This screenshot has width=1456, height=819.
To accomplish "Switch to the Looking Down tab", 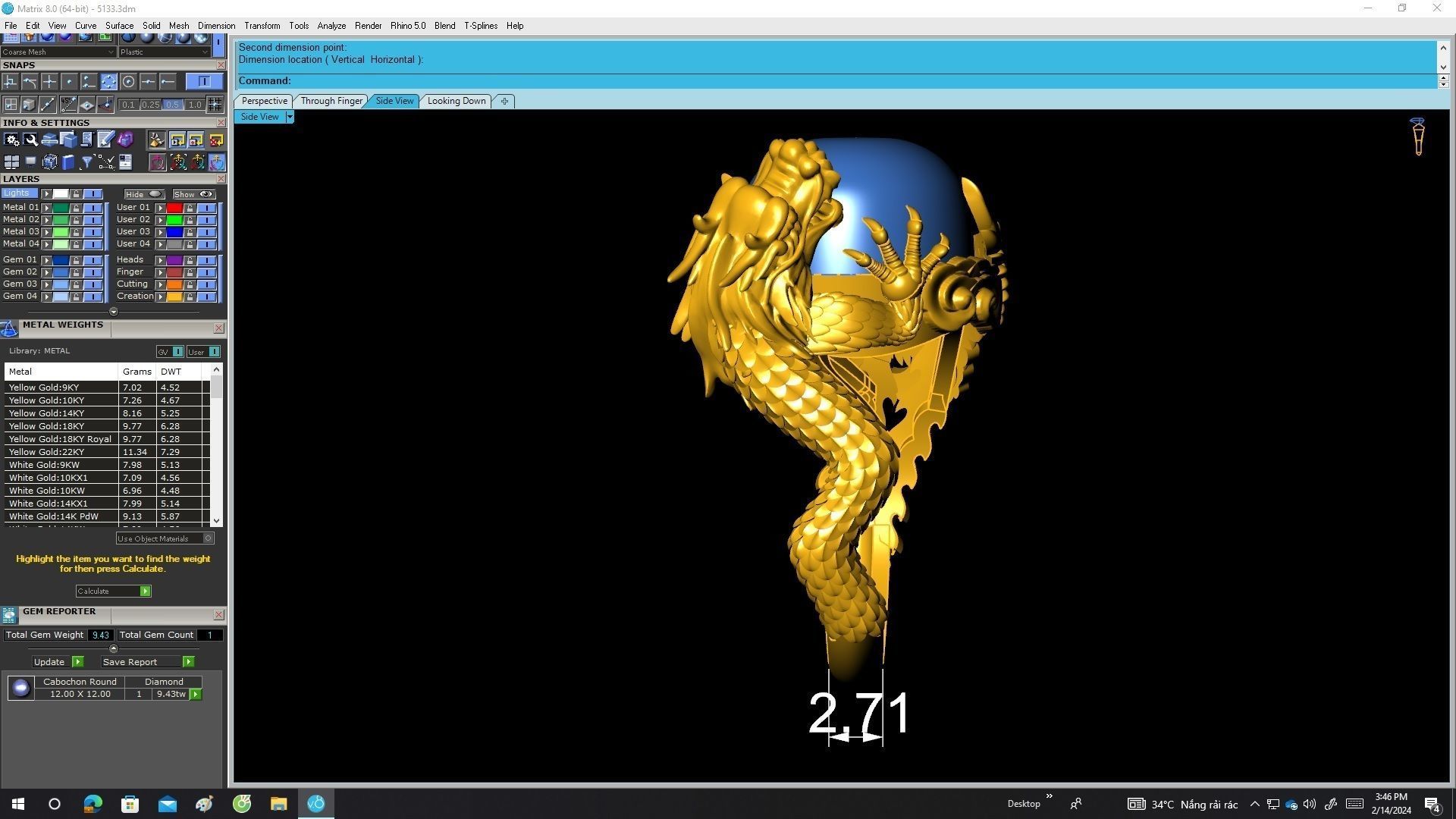I will point(457,101).
